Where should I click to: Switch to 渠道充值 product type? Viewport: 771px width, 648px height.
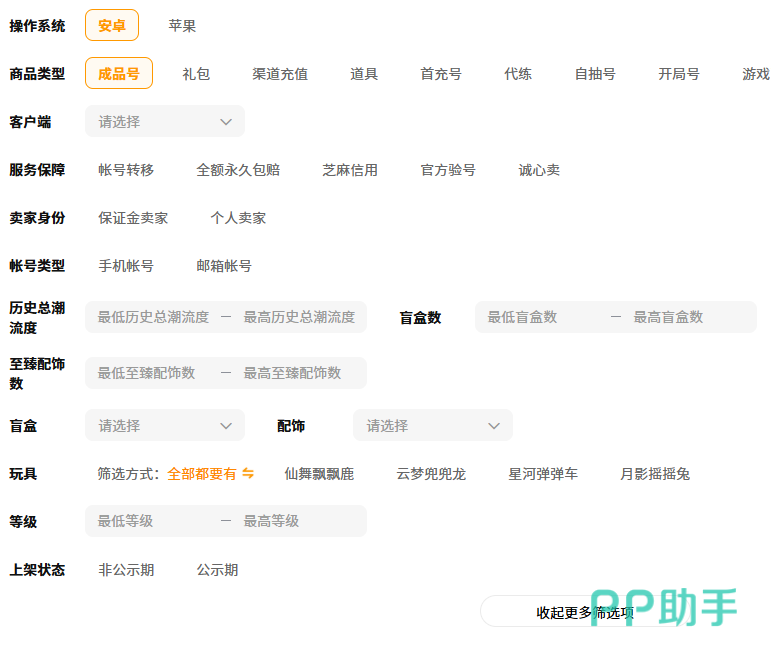coord(280,74)
